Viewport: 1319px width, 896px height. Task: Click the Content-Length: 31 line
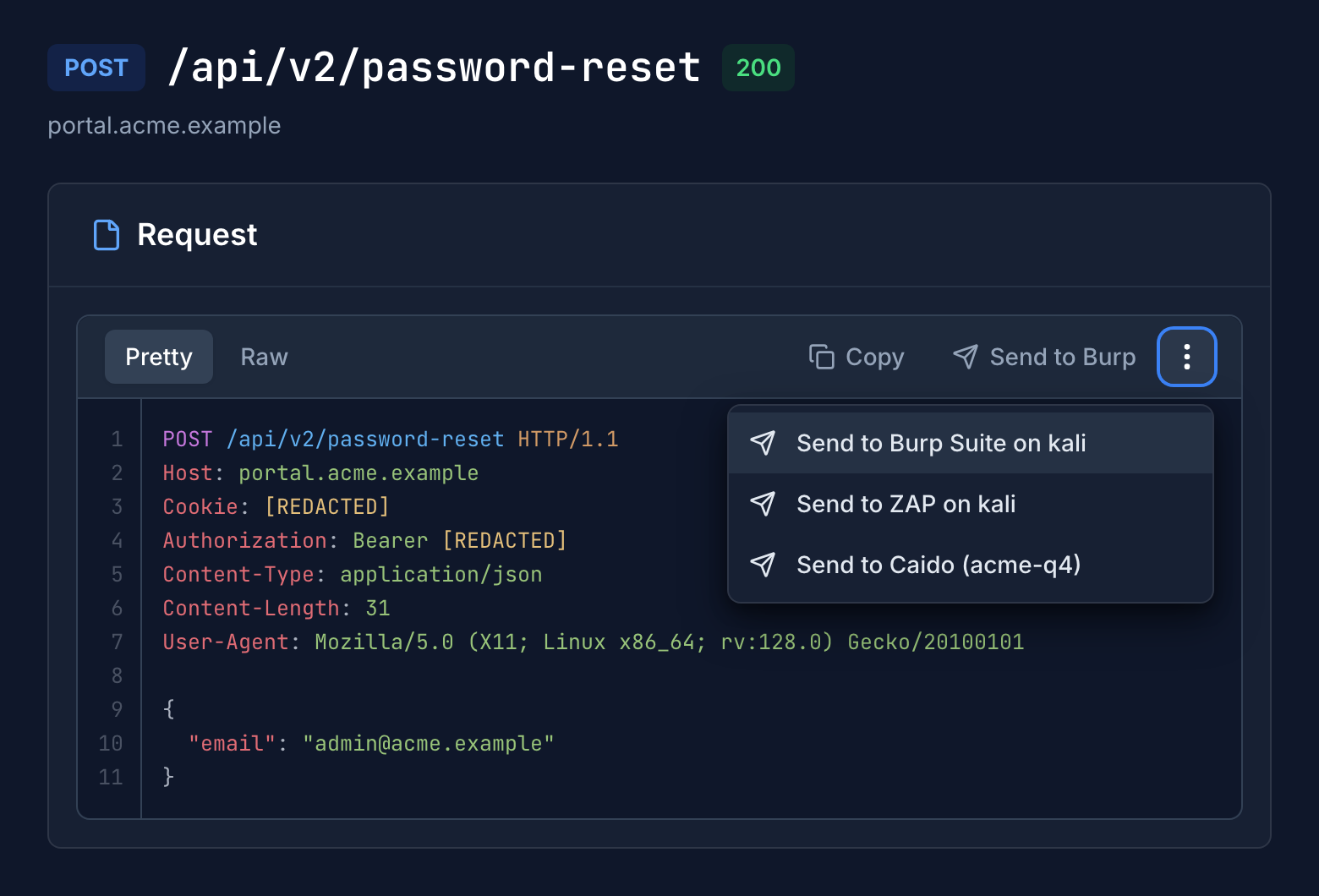[x=276, y=608]
